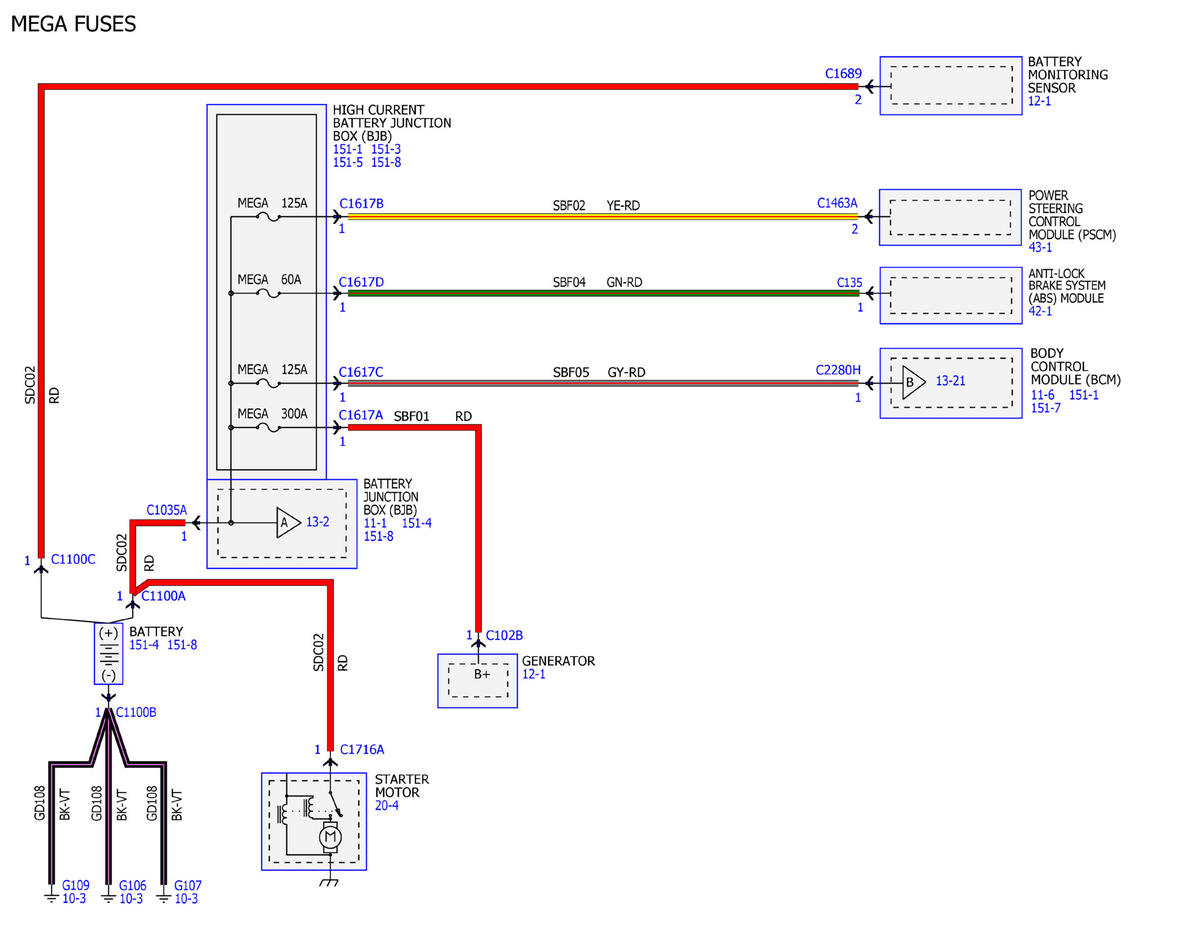This screenshot has height=927, width=1200.
Task: Click the ground symbol below G107
Action: (164, 897)
